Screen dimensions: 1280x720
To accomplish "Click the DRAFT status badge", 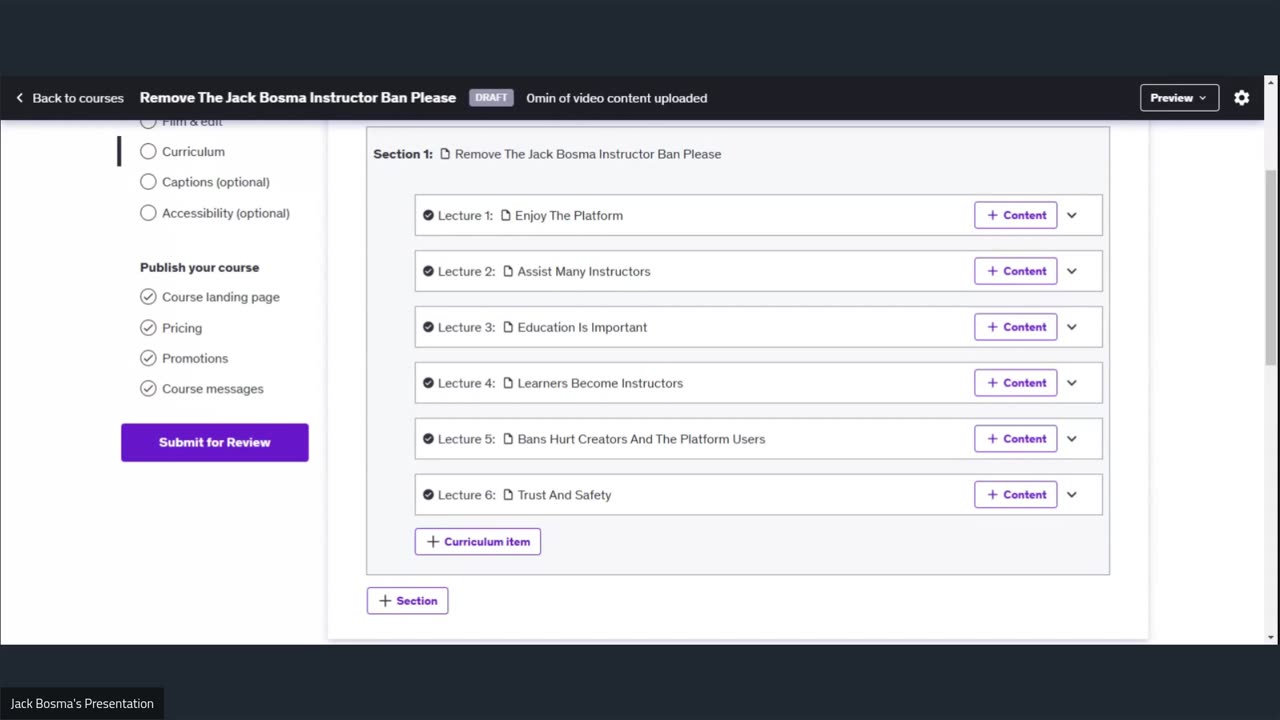I will coord(491,98).
